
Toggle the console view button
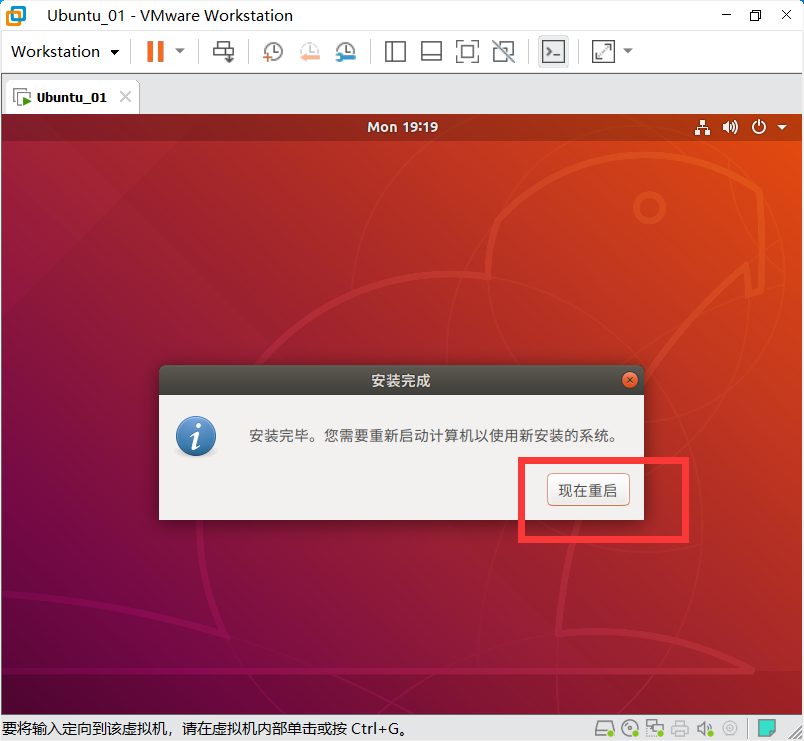(x=553, y=51)
